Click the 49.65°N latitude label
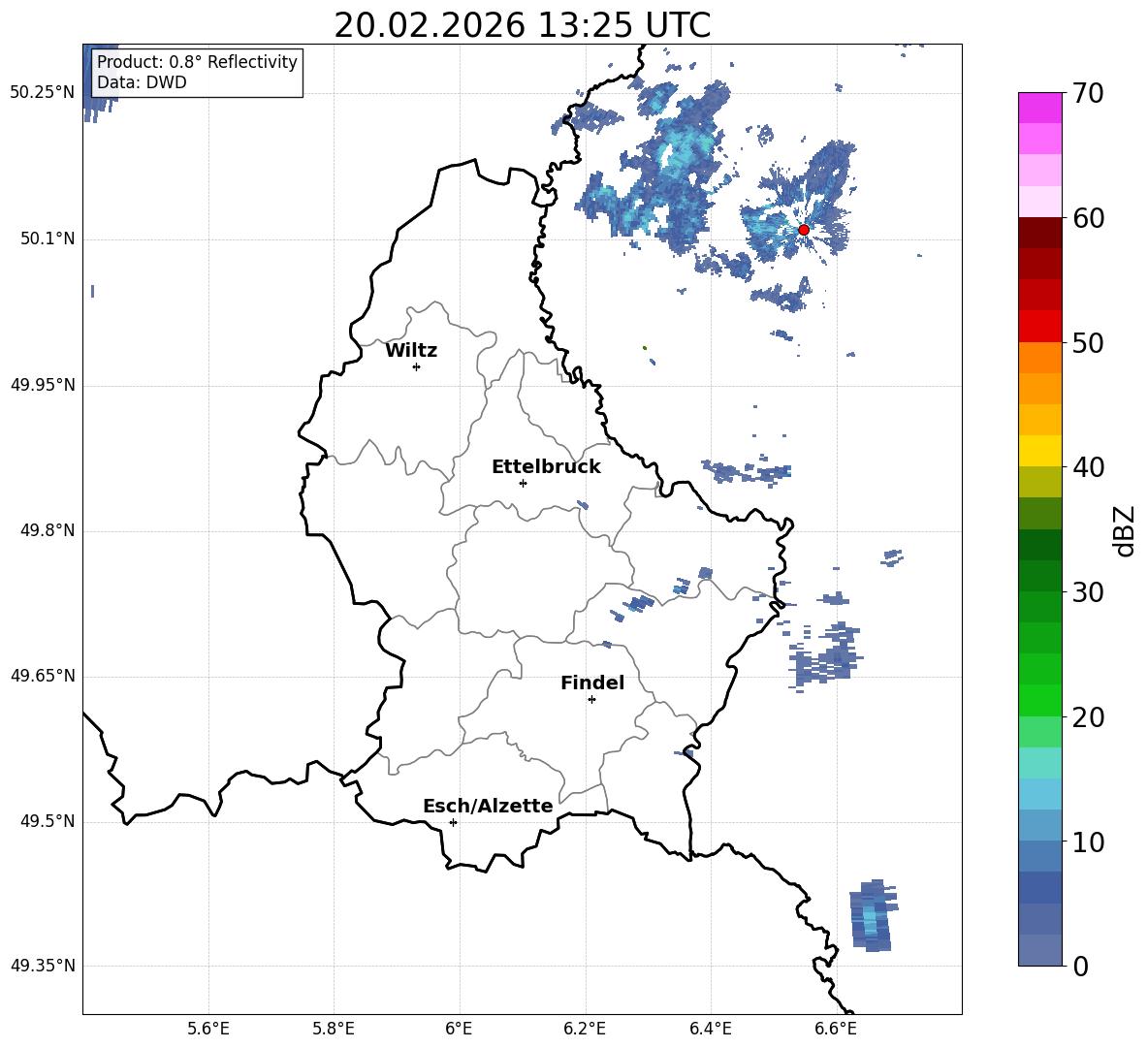The height and width of the screenshot is (1048, 1148). click(x=43, y=676)
